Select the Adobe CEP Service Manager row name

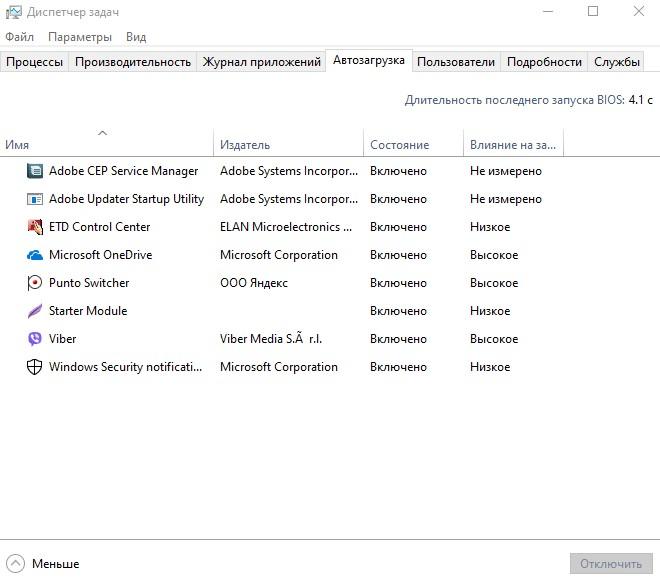pos(123,171)
